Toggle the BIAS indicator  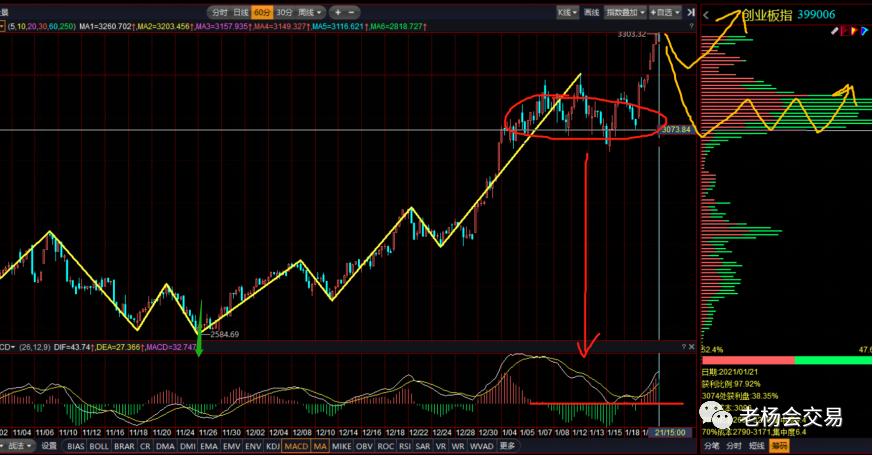point(76,446)
